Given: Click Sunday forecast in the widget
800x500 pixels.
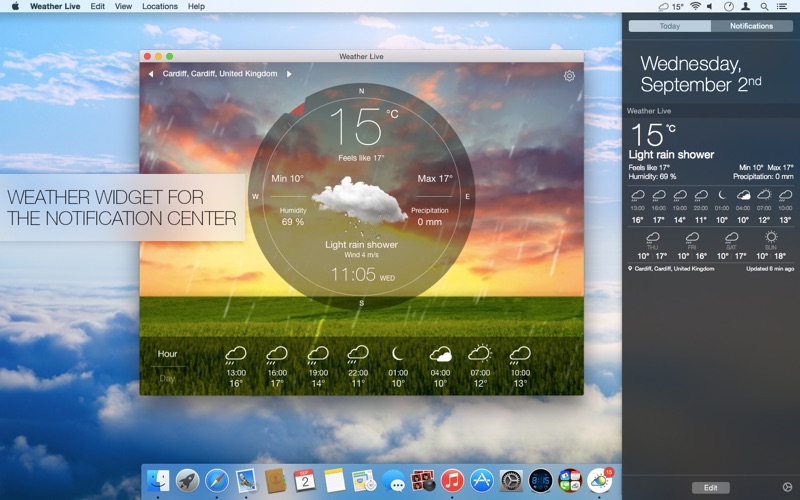Looking at the screenshot, I should tap(770, 244).
